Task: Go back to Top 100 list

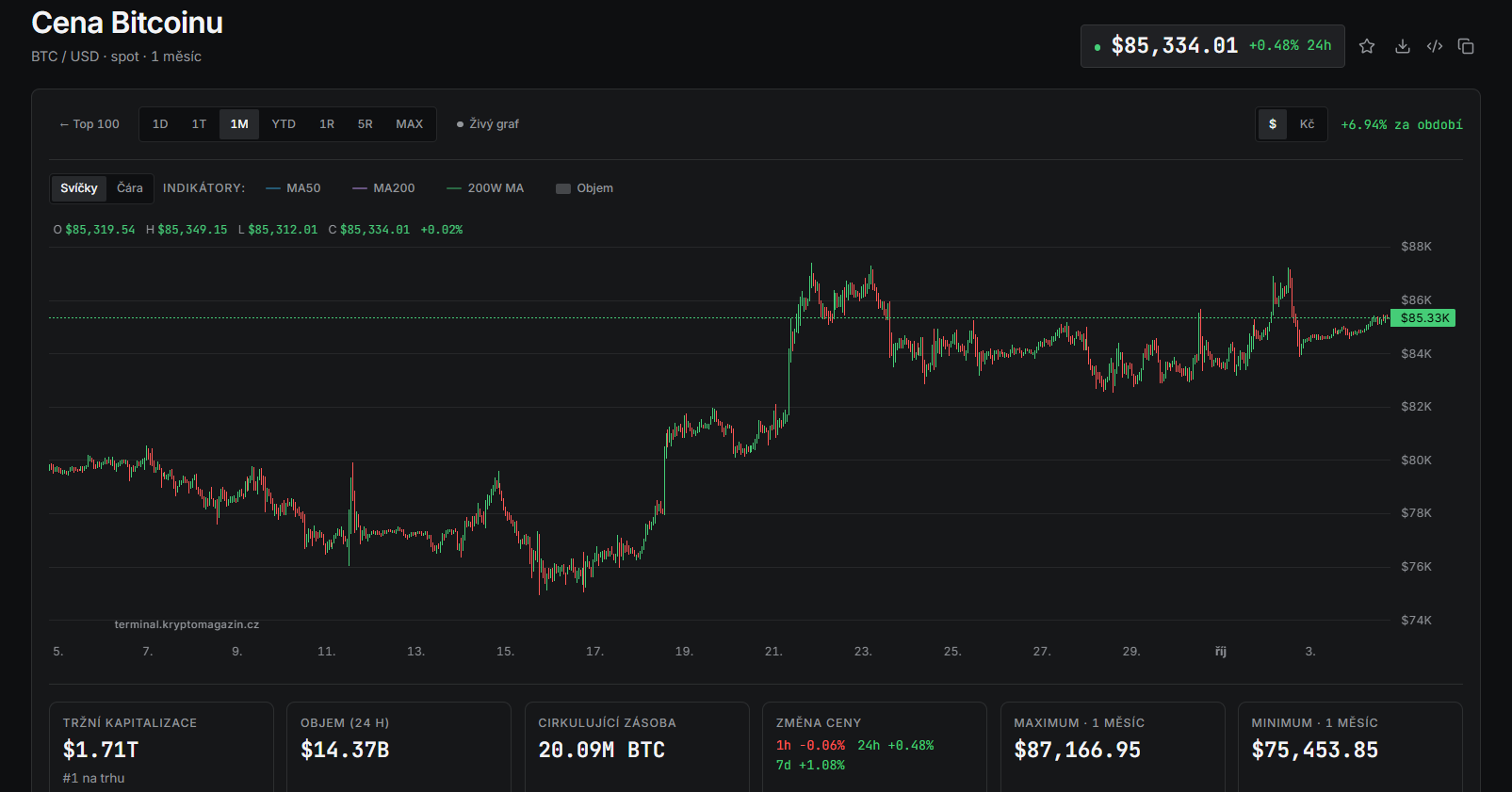Action: 89,124
